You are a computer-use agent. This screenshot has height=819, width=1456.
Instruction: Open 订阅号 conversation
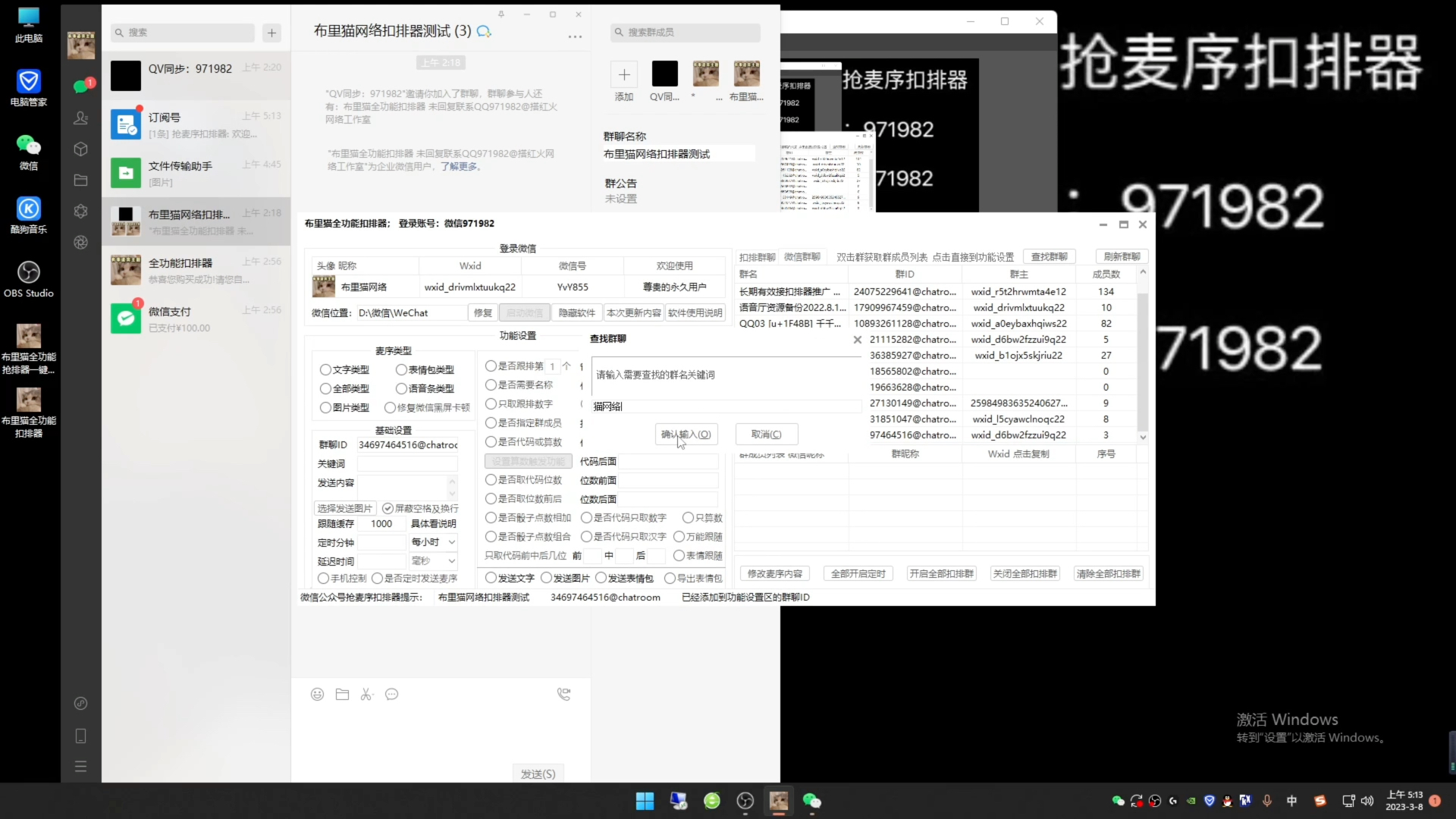tap(196, 124)
